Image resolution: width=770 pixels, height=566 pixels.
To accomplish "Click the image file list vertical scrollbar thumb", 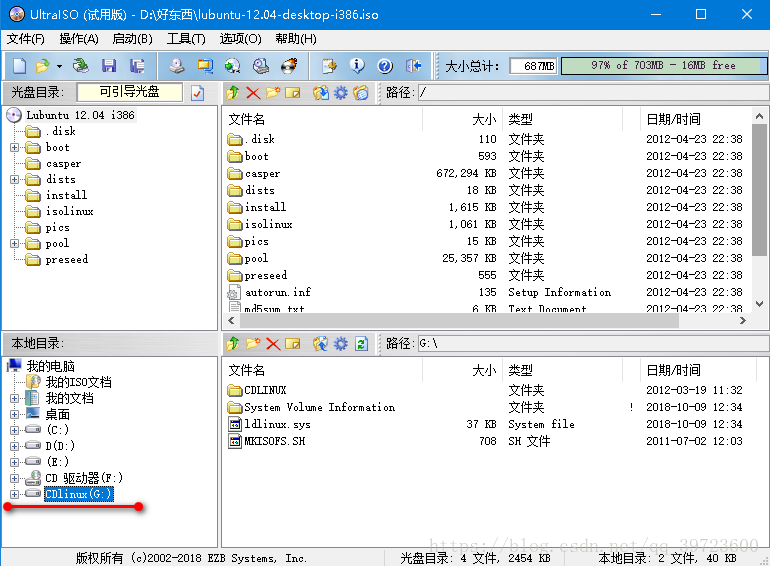I will [x=759, y=189].
